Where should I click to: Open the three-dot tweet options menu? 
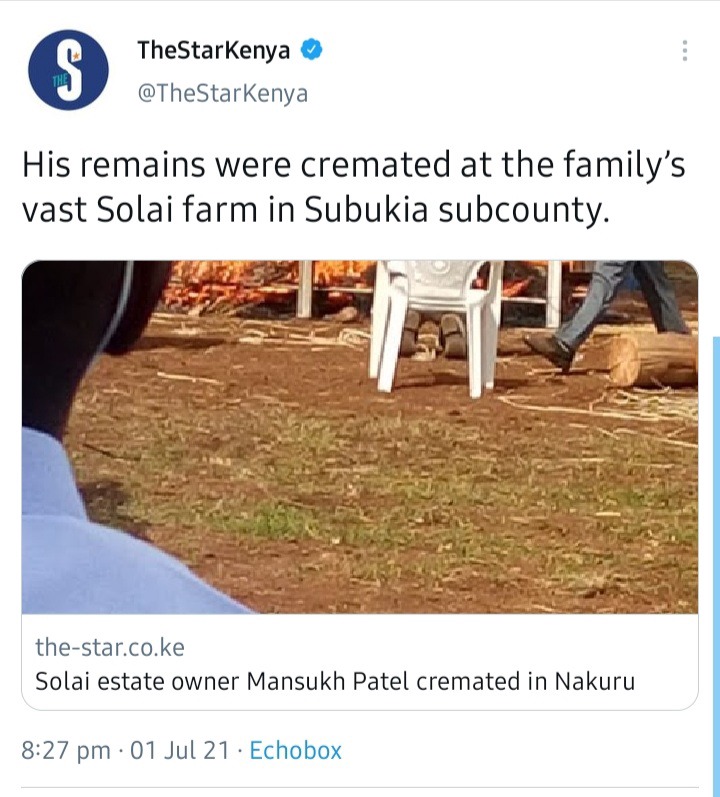pyautogui.click(x=684, y=51)
